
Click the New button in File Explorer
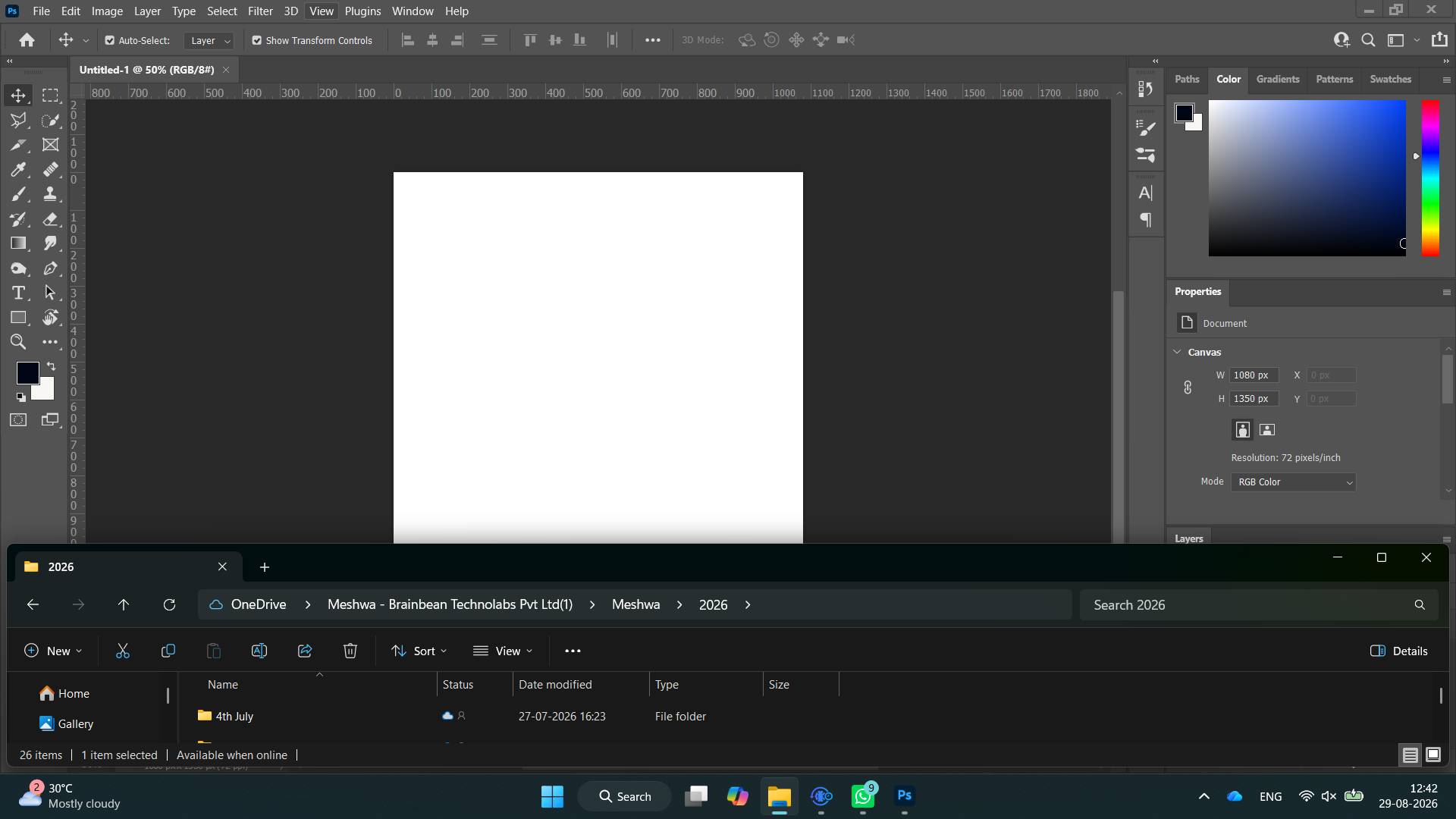(x=53, y=651)
